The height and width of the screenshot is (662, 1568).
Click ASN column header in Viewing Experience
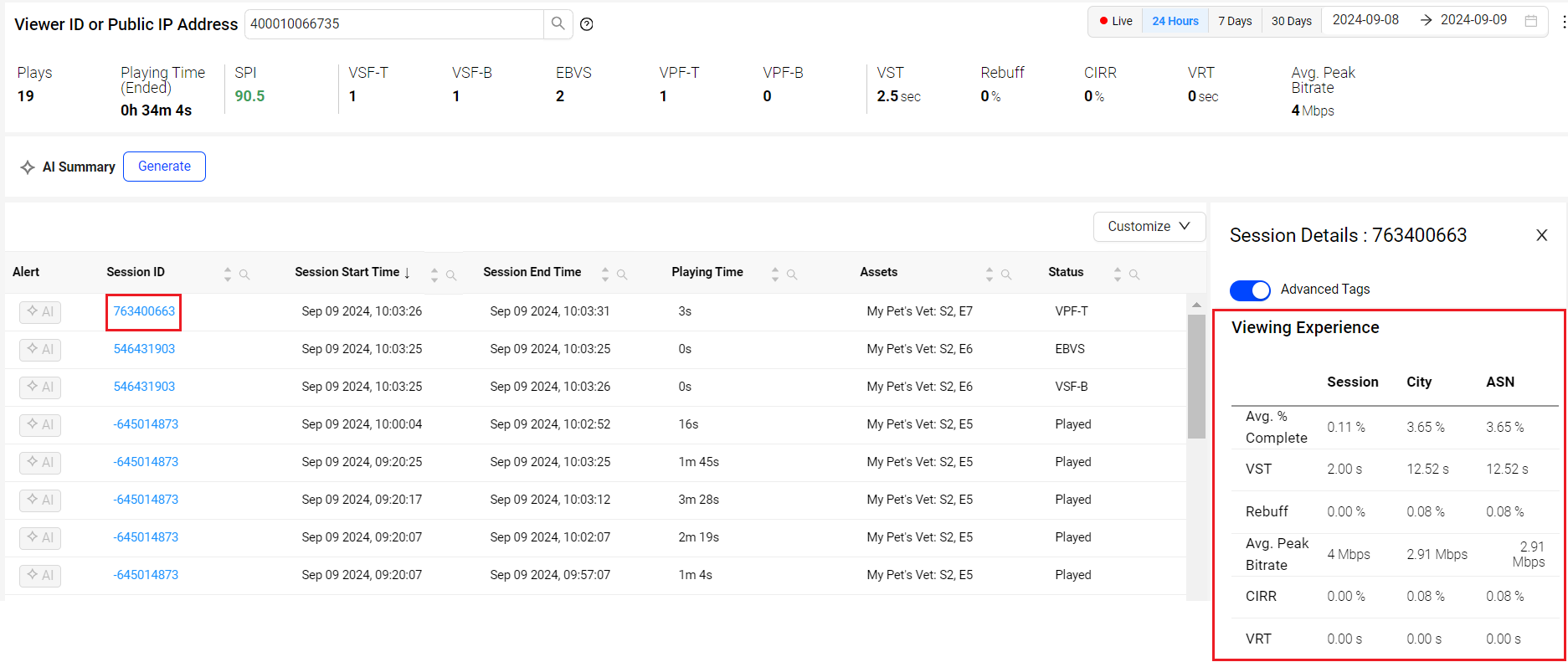point(1500,382)
